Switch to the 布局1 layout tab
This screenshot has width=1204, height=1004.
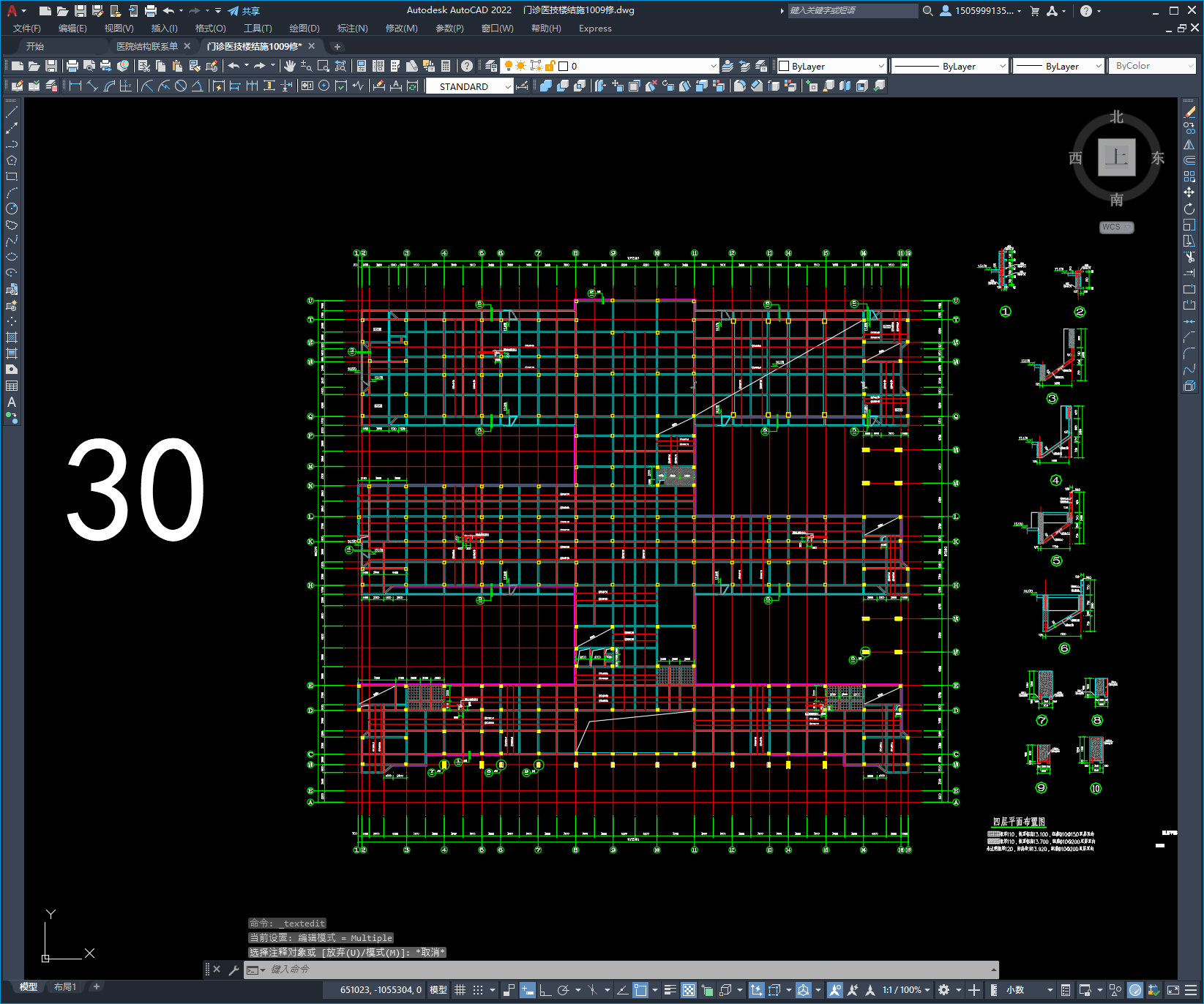pyautogui.click(x=65, y=987)
